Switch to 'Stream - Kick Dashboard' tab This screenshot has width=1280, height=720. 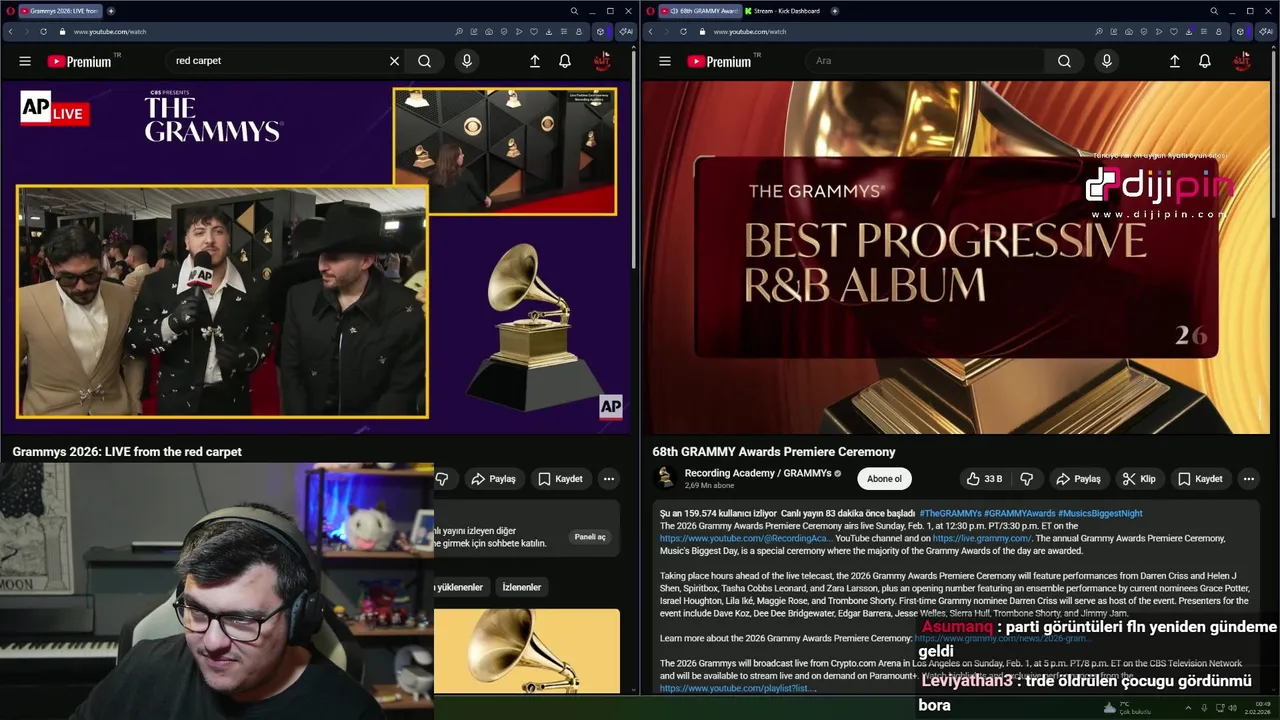[x=783, y=11]
